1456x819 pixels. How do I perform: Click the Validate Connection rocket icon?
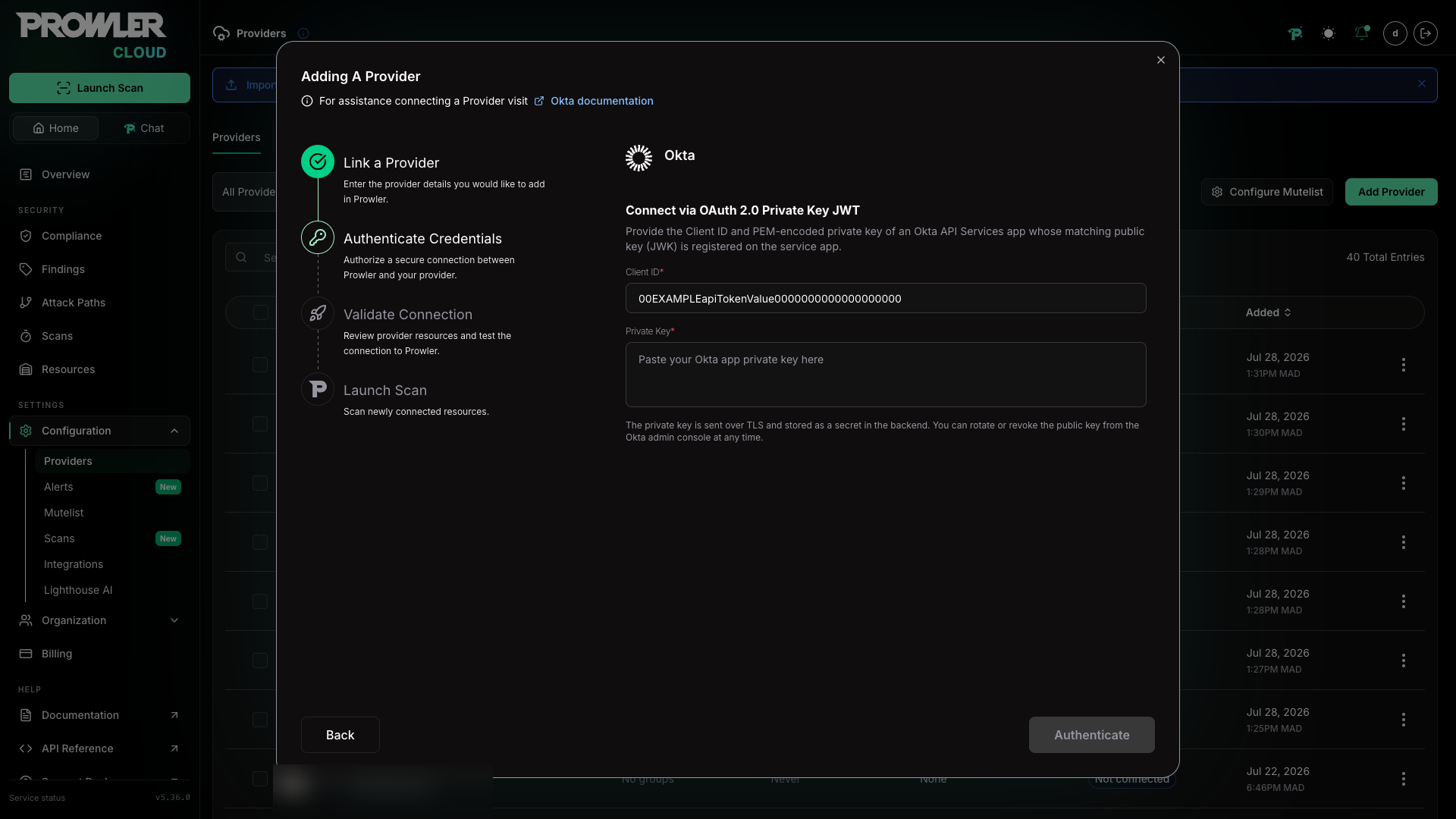tap(318, 313)
